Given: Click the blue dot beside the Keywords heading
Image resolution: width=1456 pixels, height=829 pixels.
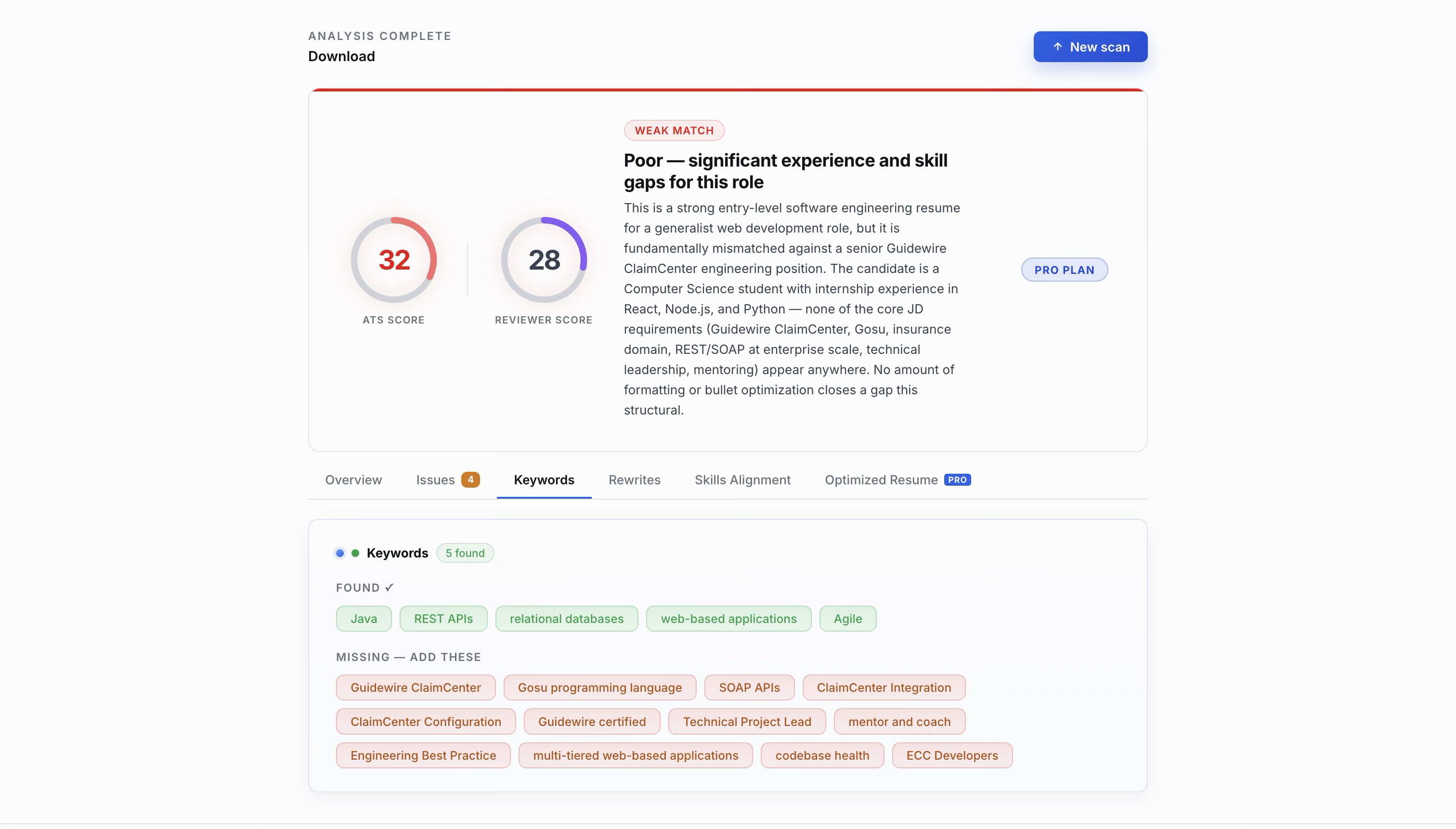Looking at the screenshot, I should (x=340, y=553).
